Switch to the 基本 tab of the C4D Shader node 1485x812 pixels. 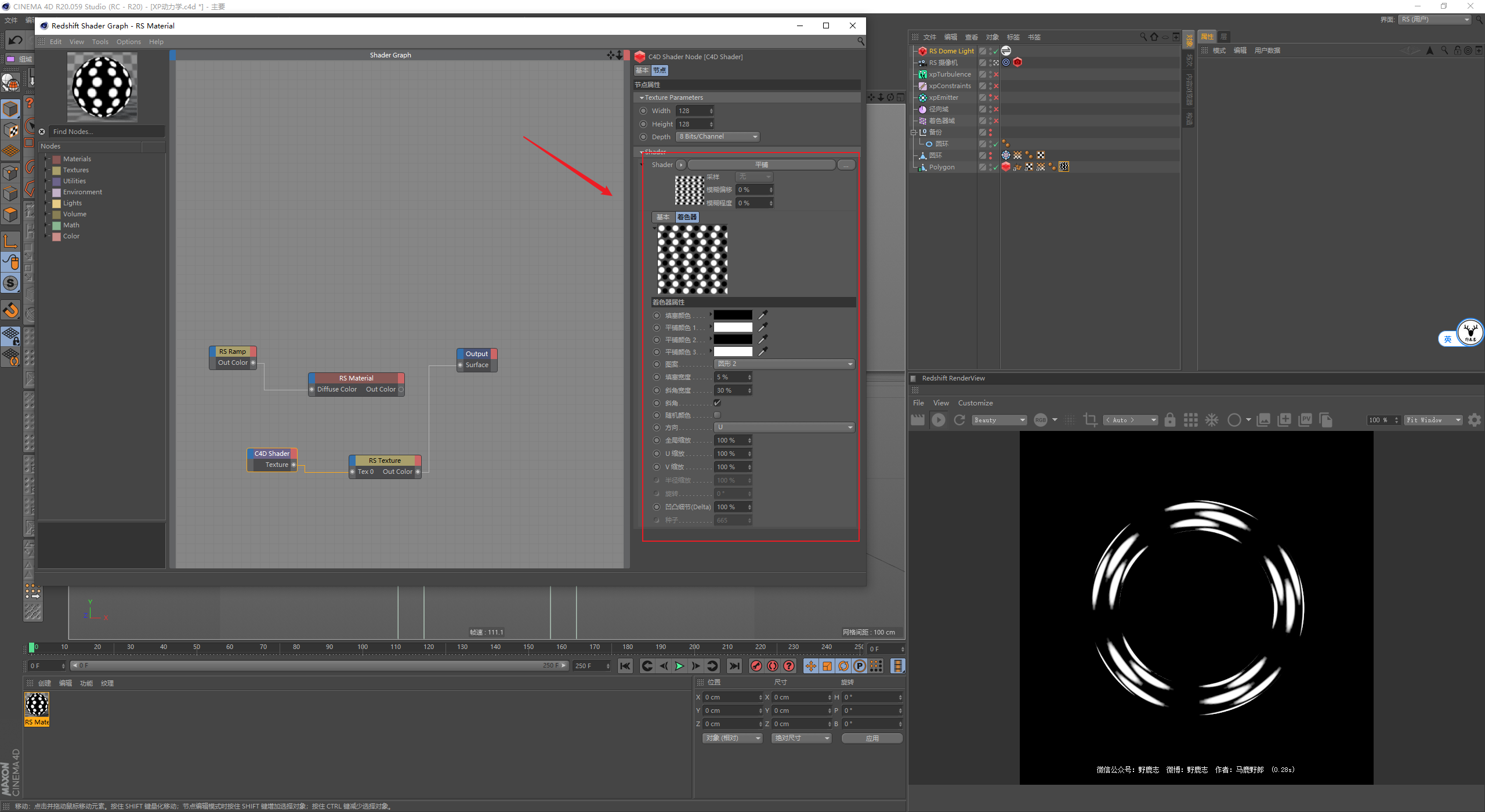[x=642, y=70]
